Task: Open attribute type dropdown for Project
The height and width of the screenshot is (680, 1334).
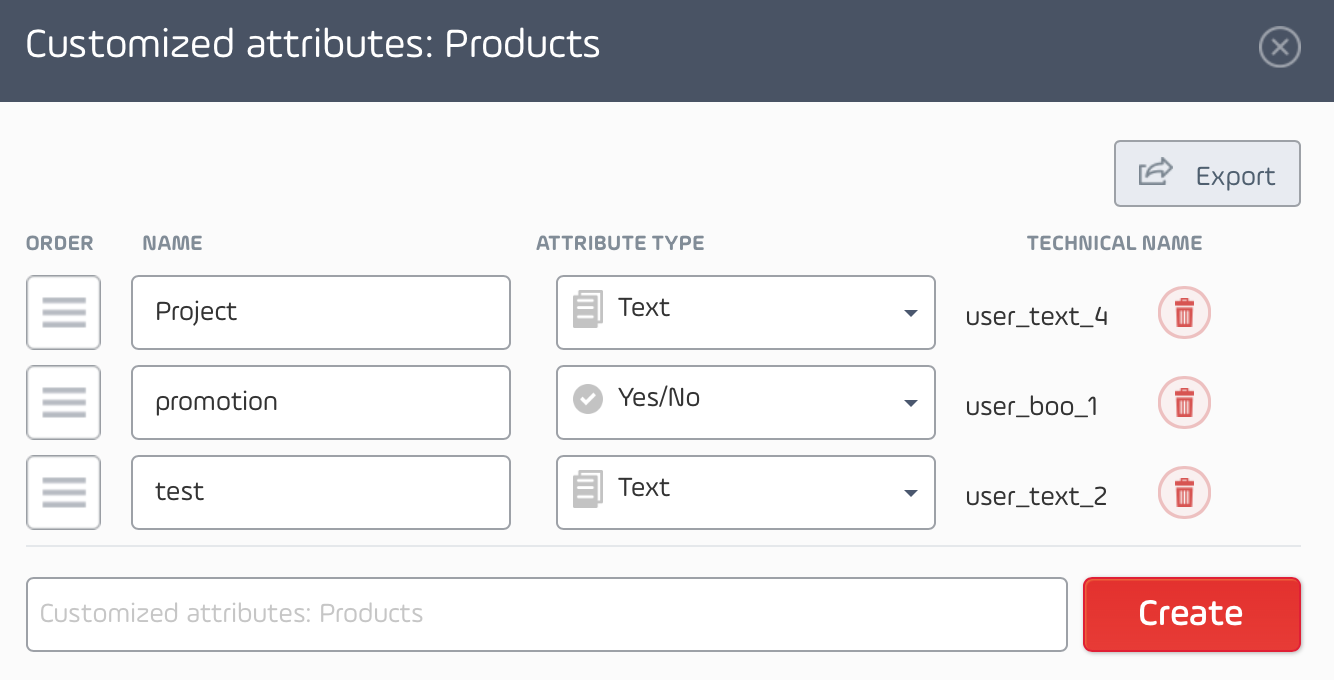Action: click(x=746, y=313)
